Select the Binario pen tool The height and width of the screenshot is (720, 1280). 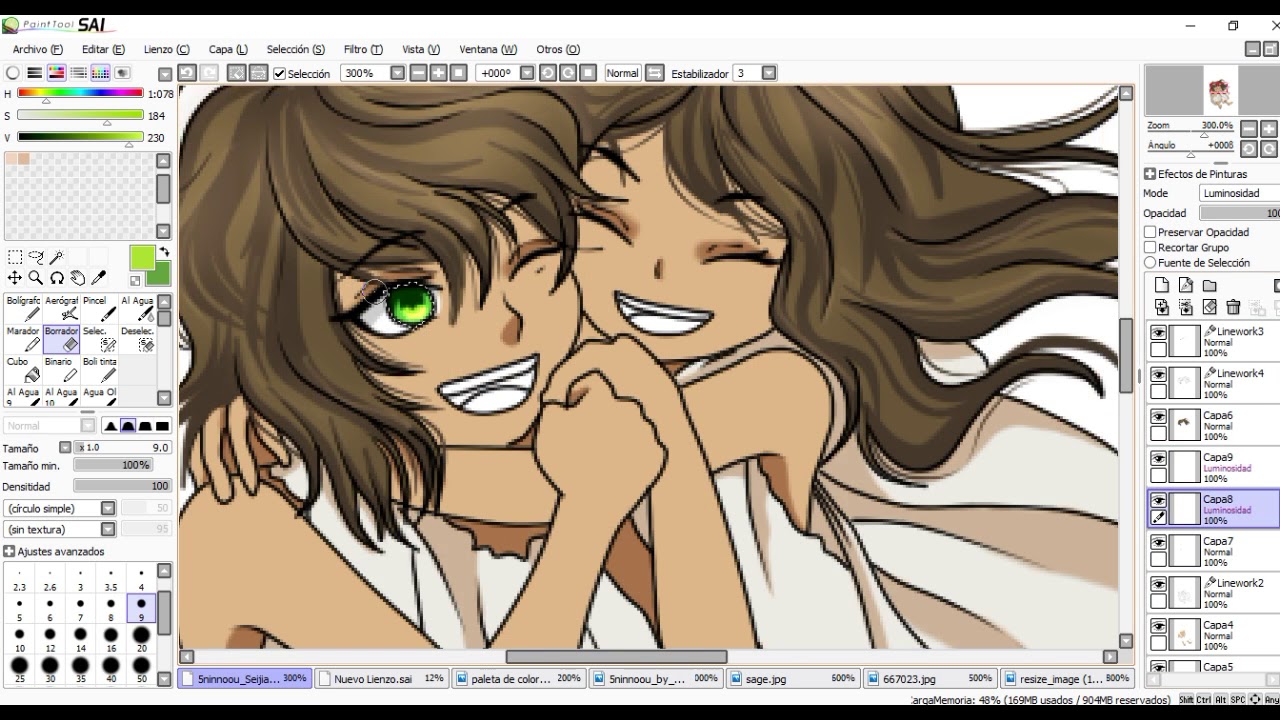(61, 370)
